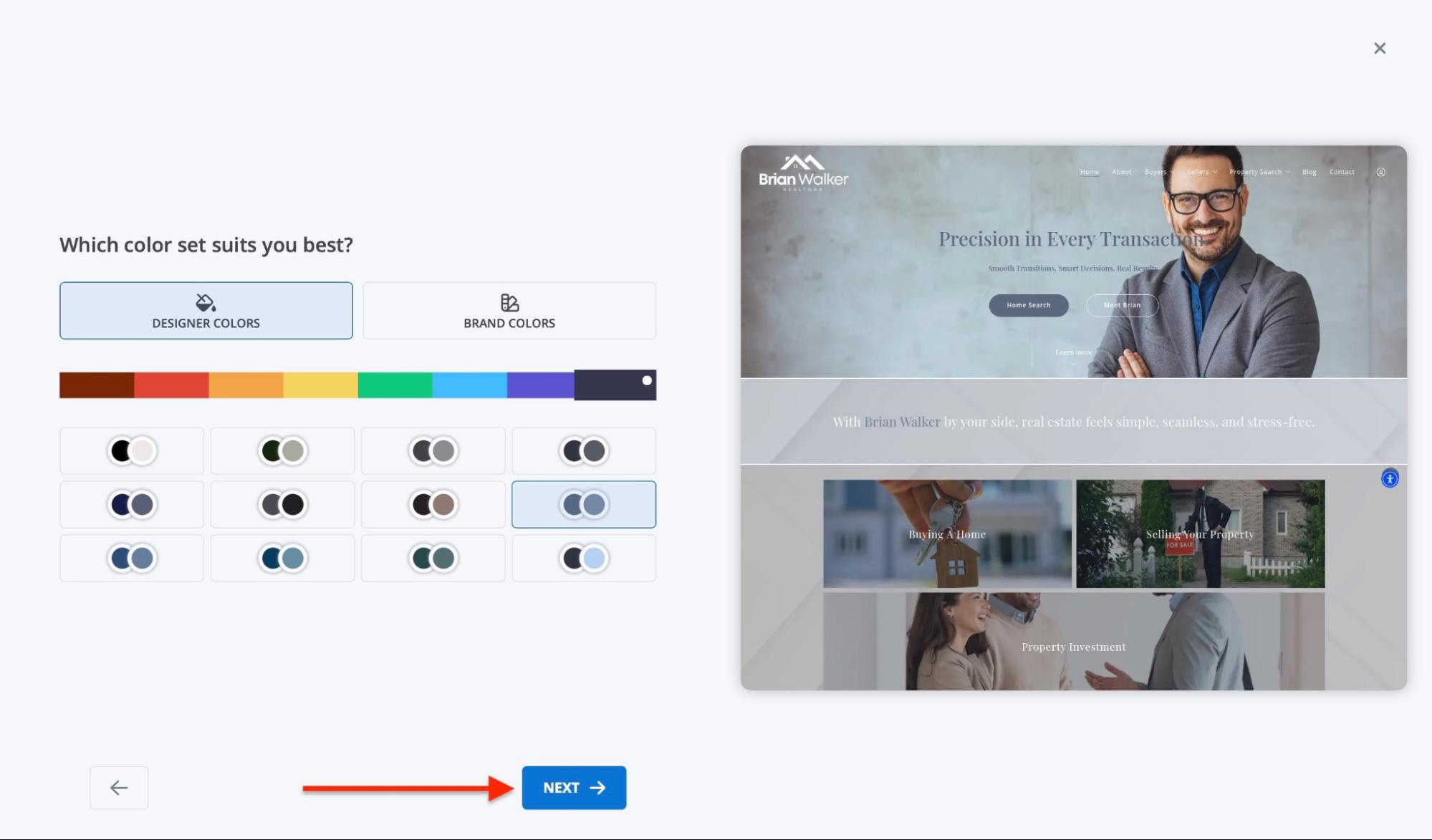Click the NEXT button

[573, 788]
